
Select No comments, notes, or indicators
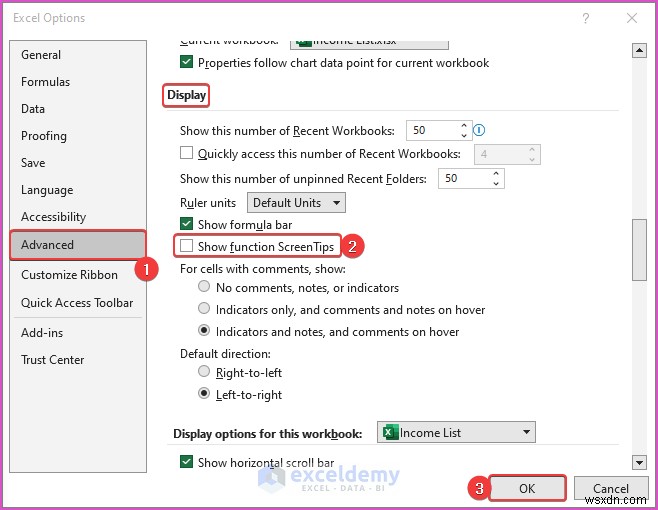(204, 287)
